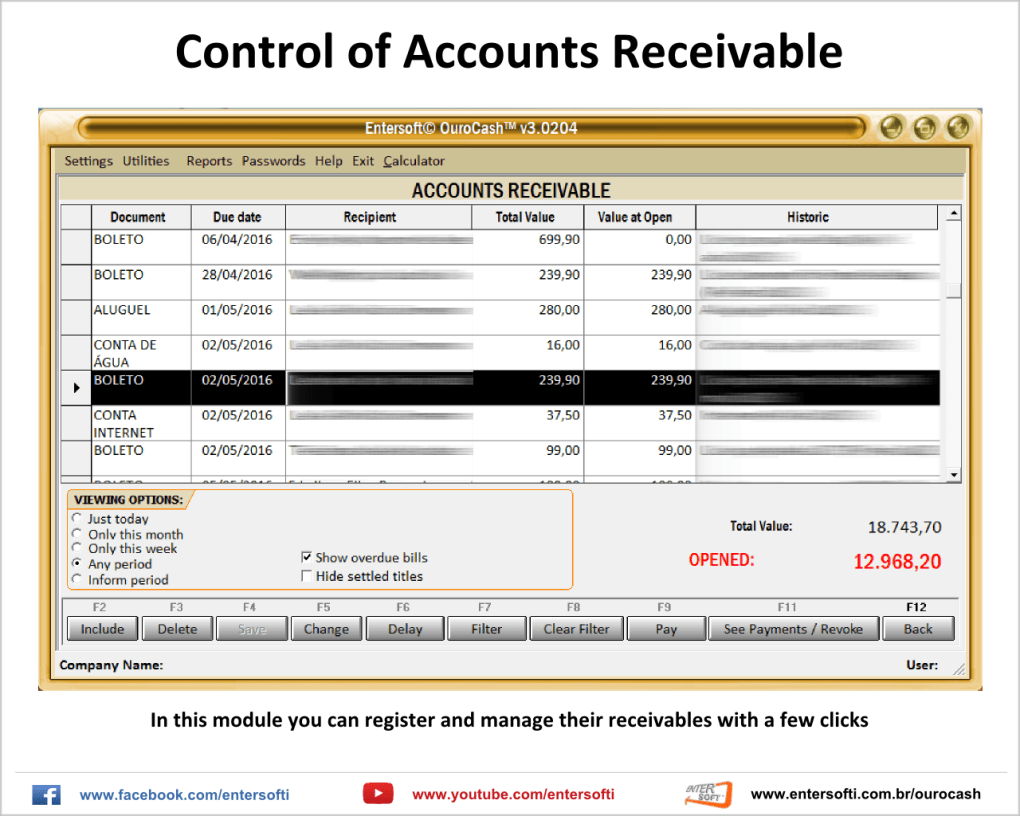Click the first round gold title bar button
This screenshot has height=816, width=1020.
892,128
